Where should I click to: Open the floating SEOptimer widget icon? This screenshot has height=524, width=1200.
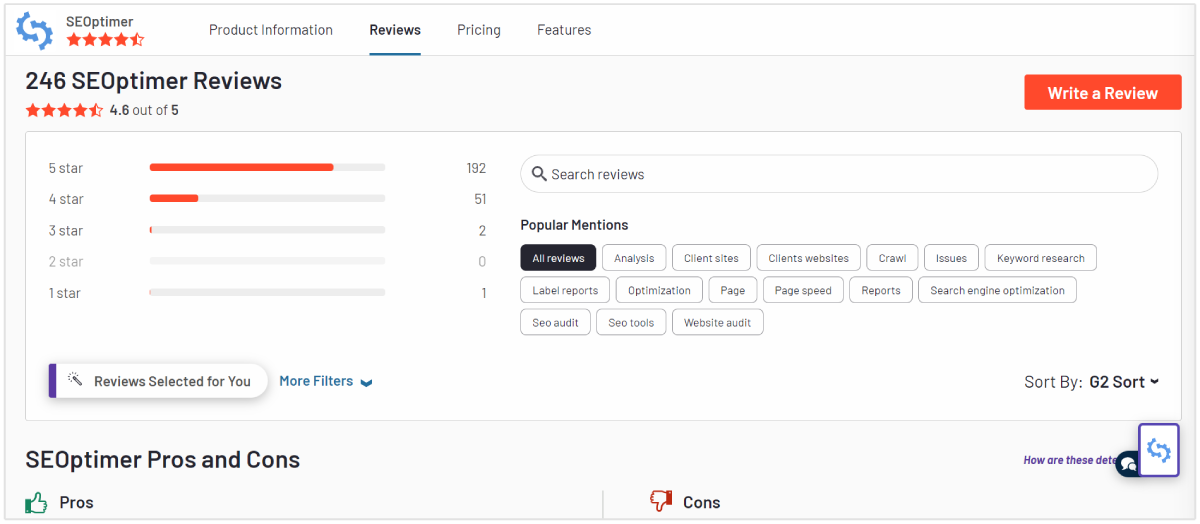pyautogui.click(x=1159, y=450)
